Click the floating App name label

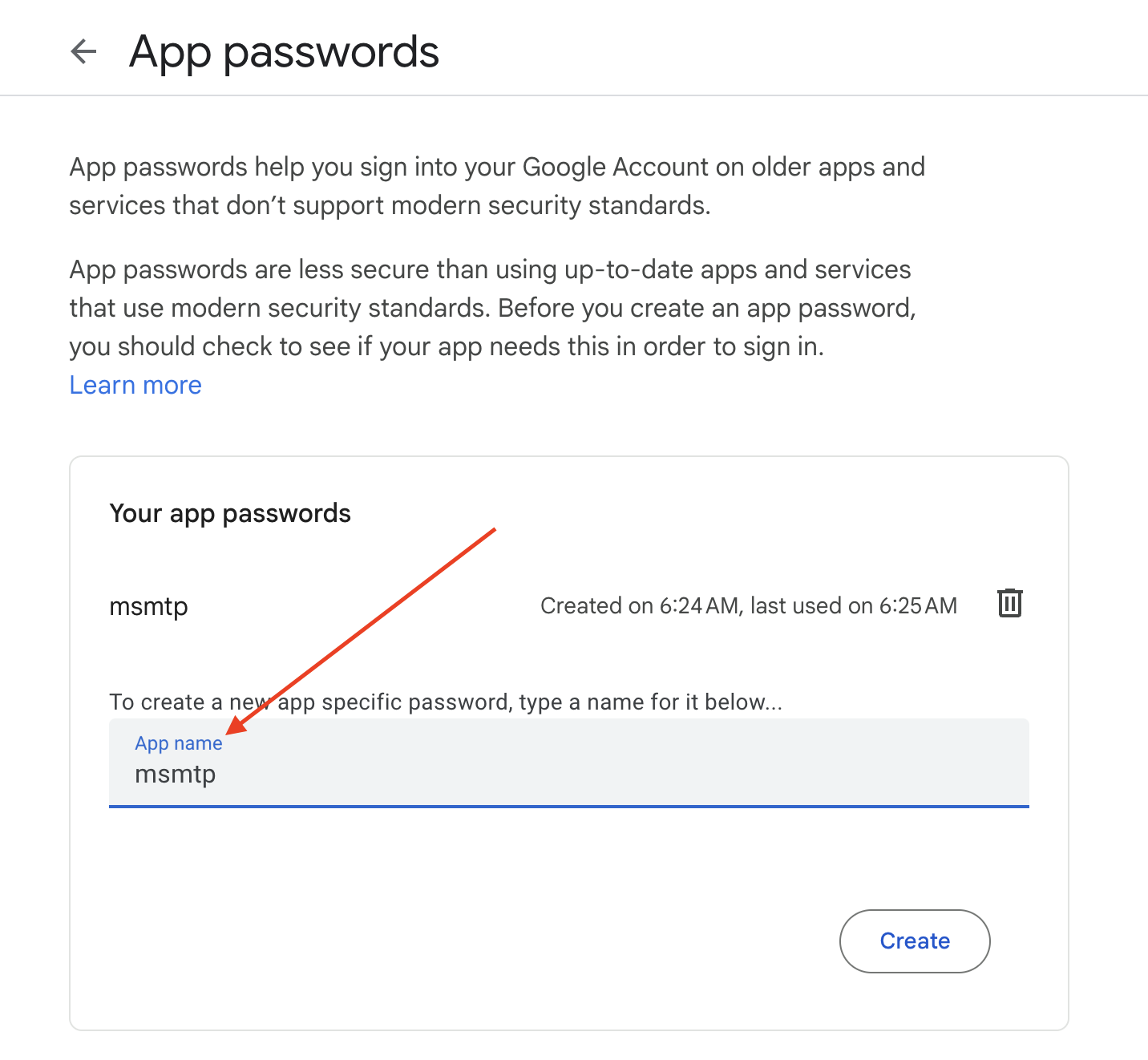[178, 743]
